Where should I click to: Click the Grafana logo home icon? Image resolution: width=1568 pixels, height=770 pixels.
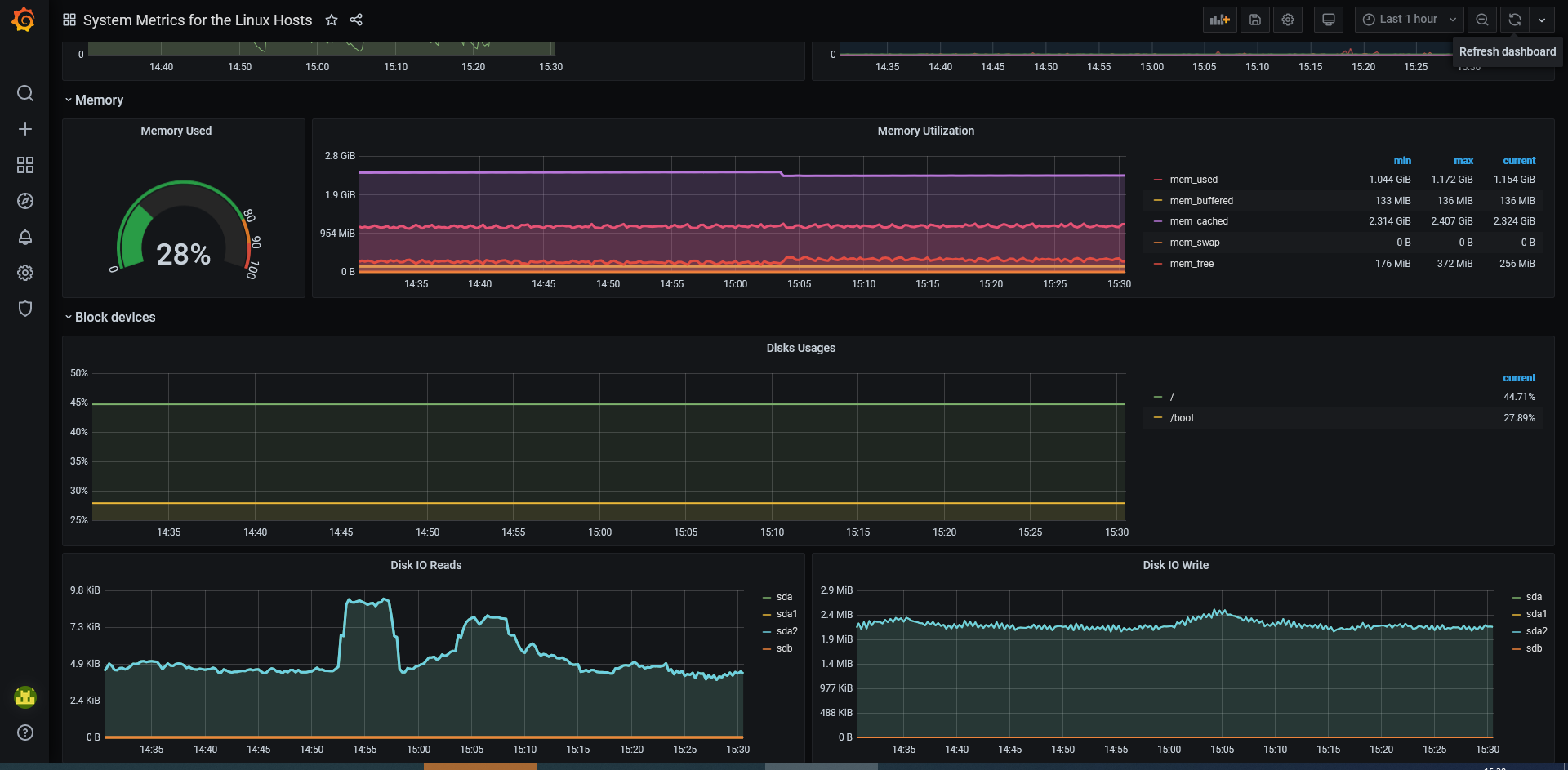tap(24, 20)
